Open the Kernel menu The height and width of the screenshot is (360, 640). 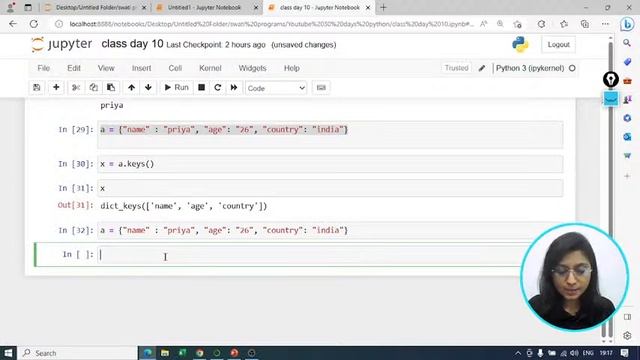[x=210, y=68]
